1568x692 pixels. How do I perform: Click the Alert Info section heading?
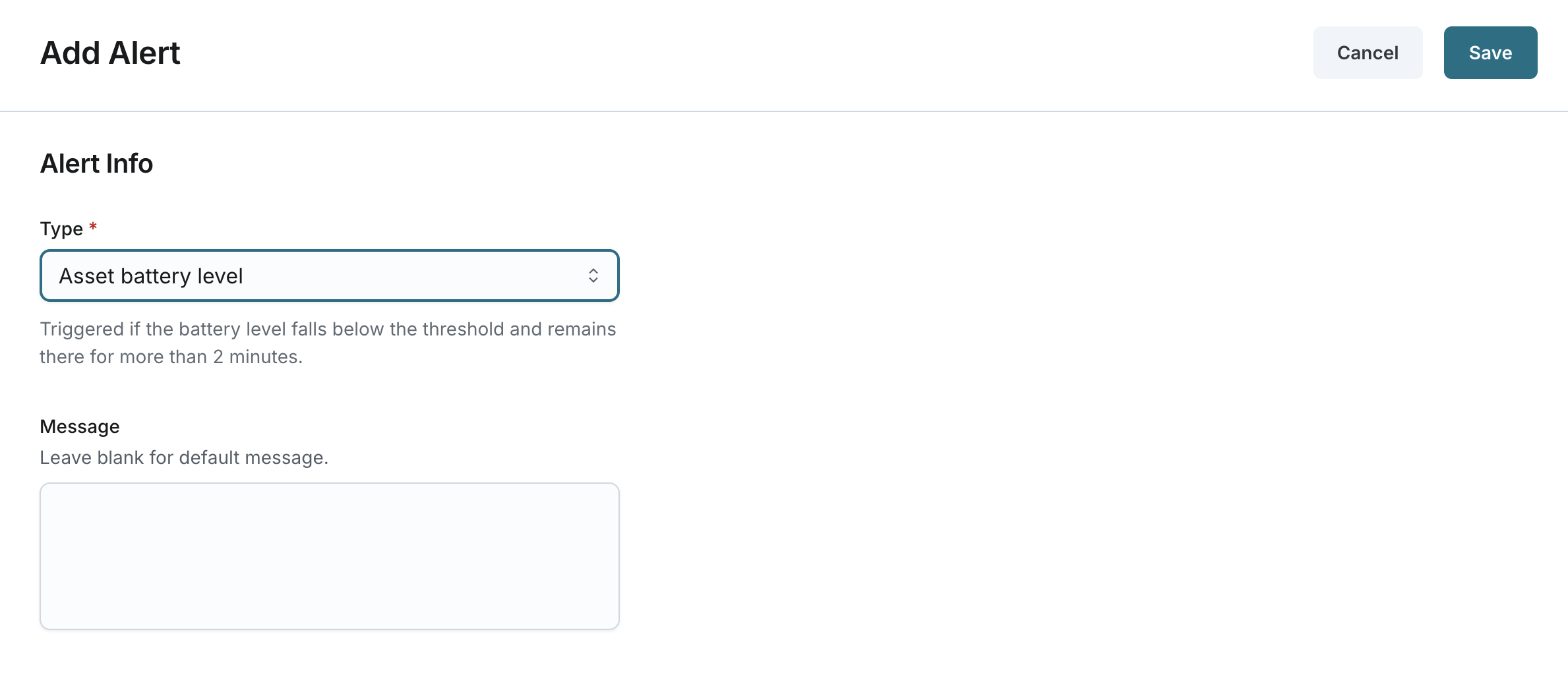click(x=96, y=163)
